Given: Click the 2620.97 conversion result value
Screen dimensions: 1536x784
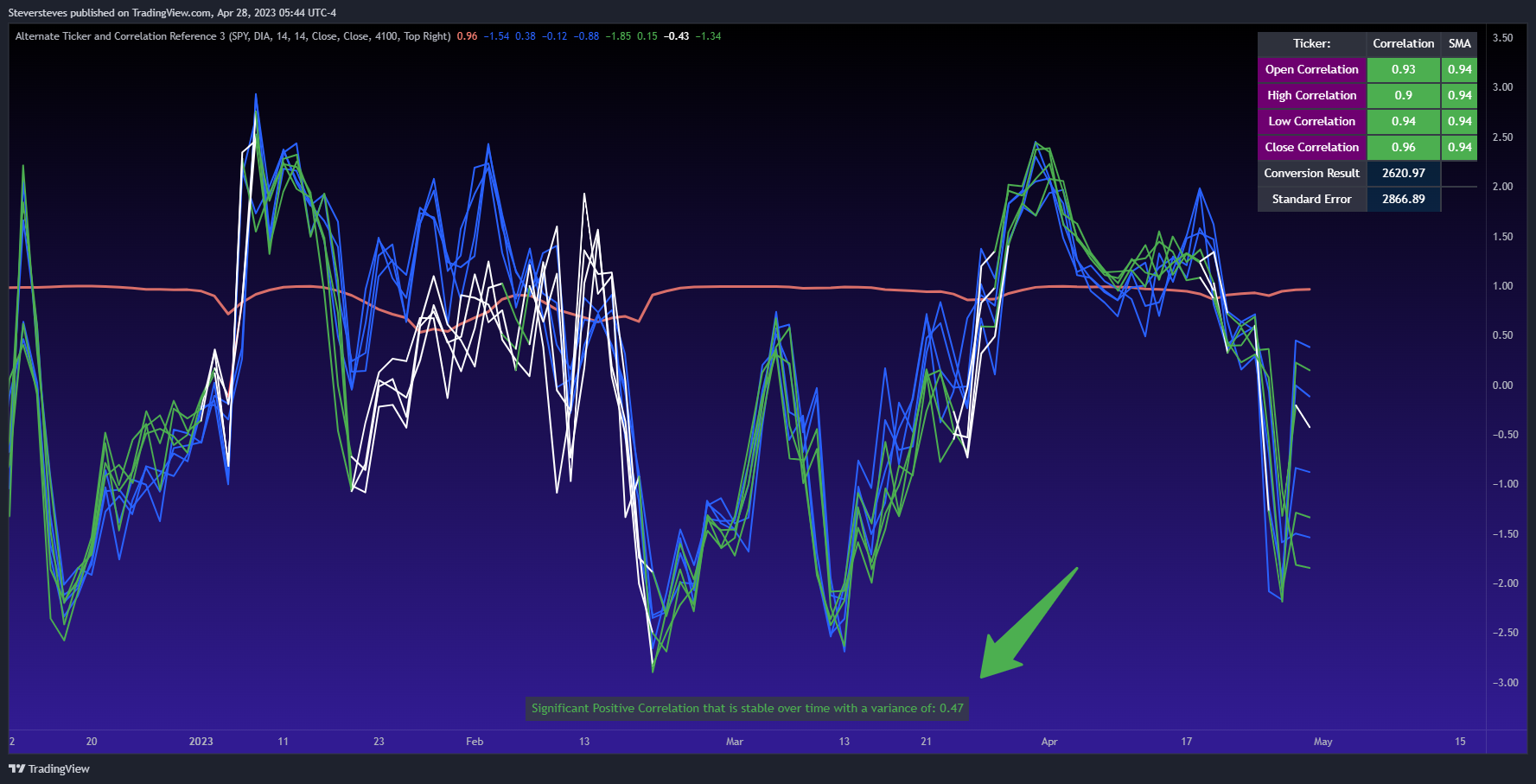Looking at the screenshot, I should pos(1403,173).
